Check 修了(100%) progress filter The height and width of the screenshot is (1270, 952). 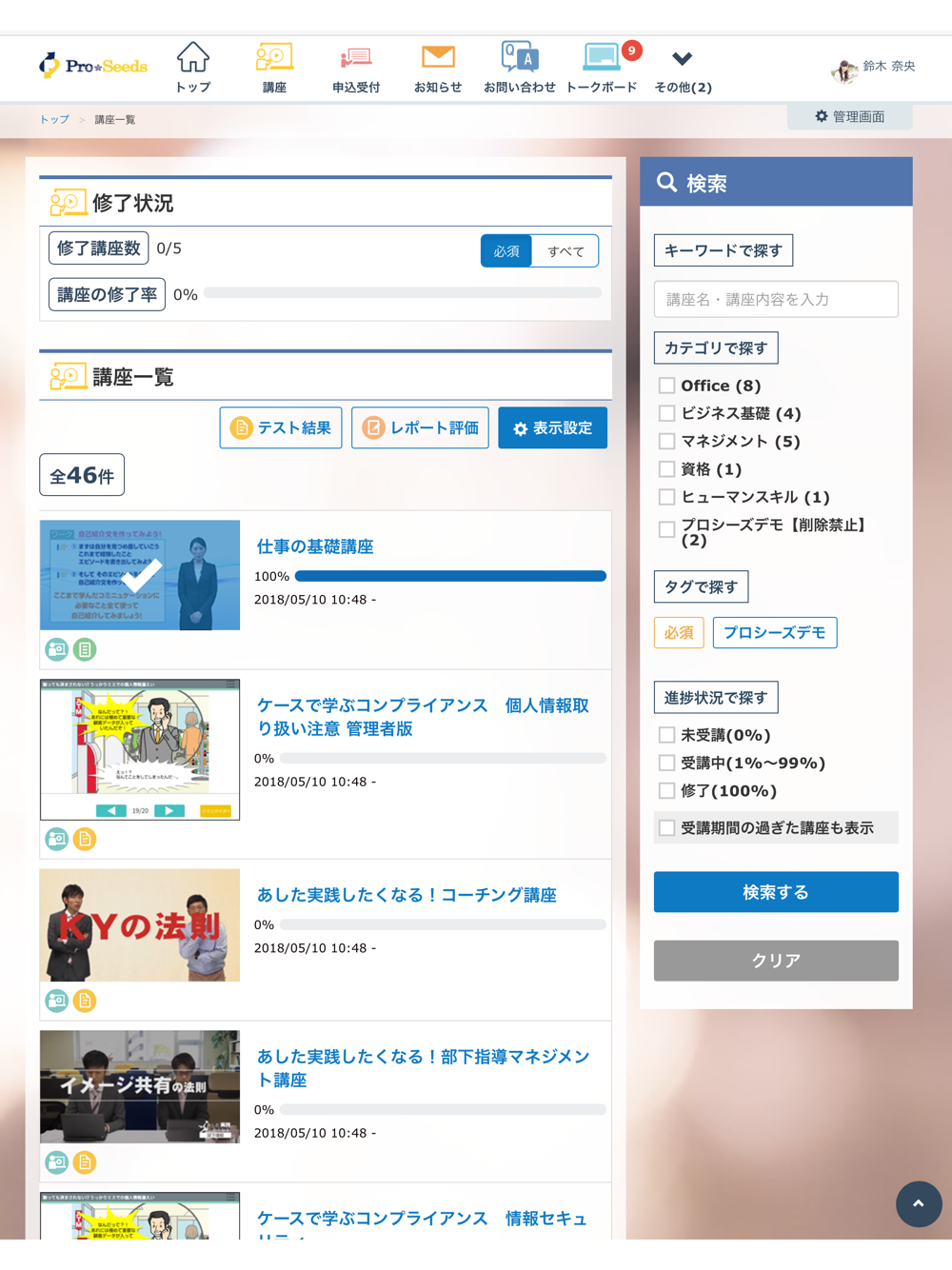click(x=667, y=790)
